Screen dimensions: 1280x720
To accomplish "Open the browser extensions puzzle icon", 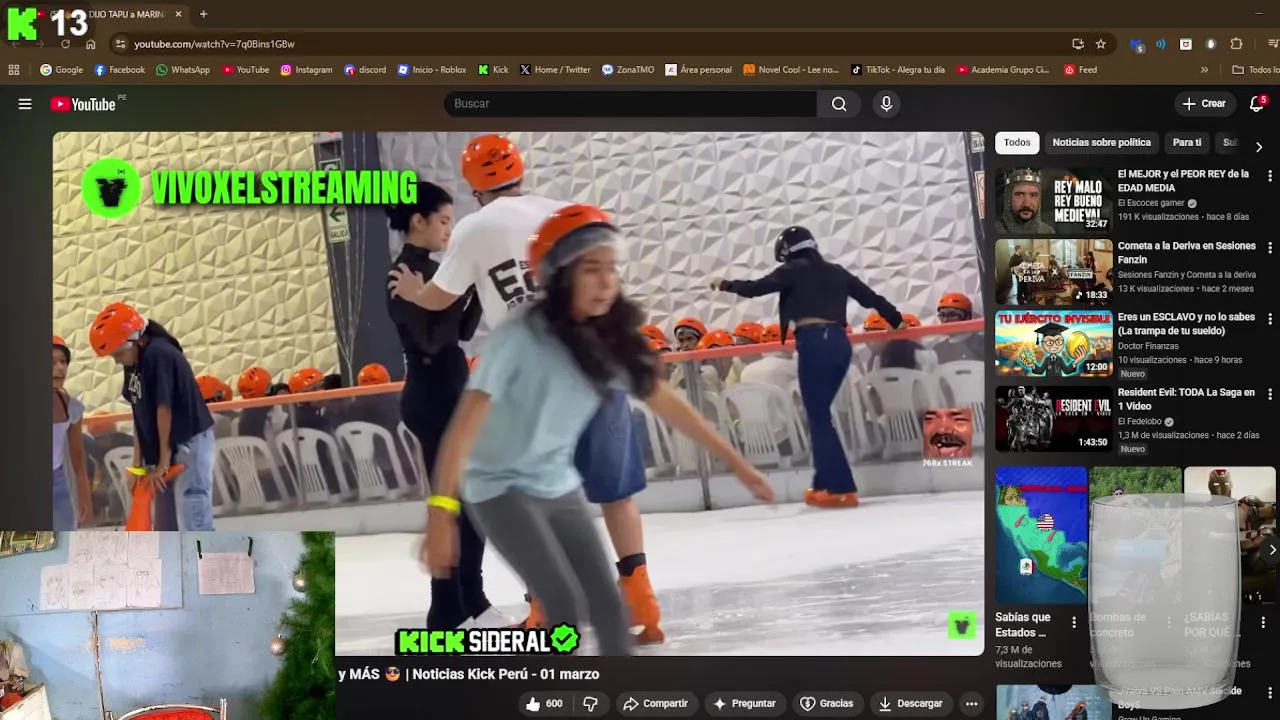I will click(x=1236, y=44).
